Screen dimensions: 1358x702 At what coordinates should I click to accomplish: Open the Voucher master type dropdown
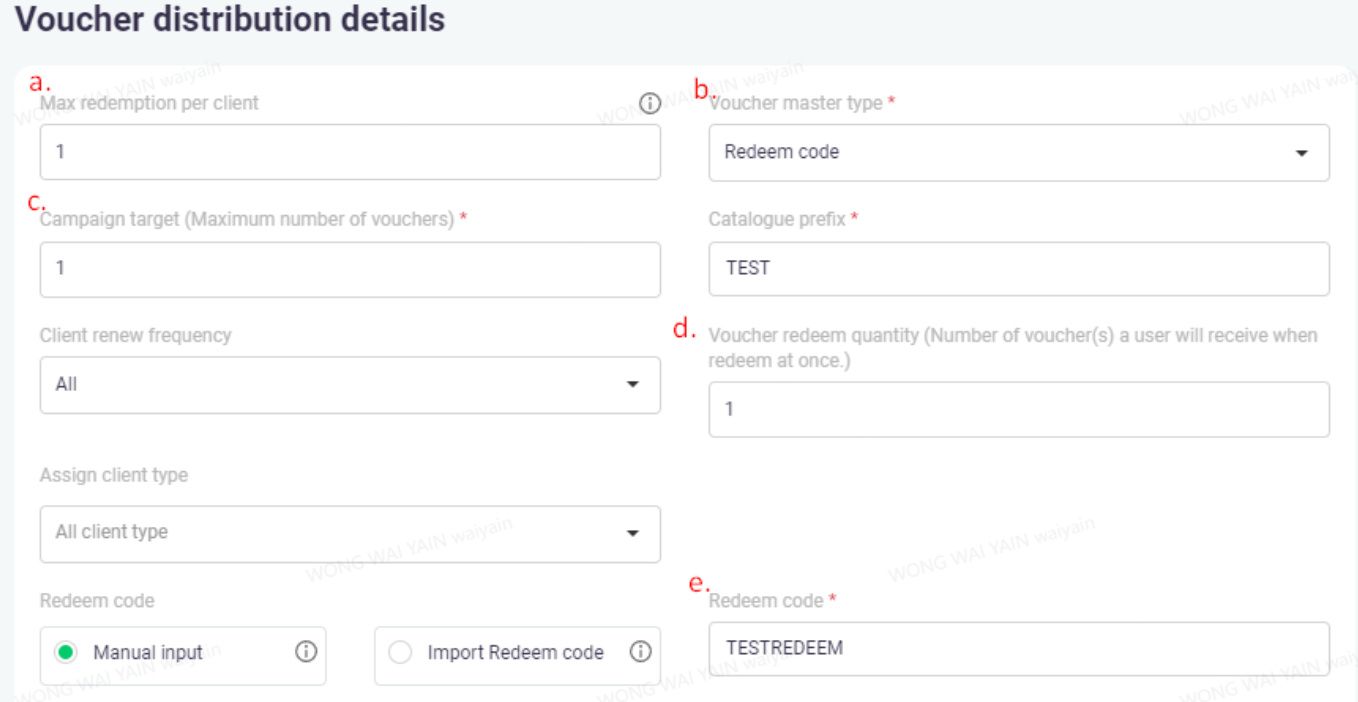click(x=1018, y=153)
